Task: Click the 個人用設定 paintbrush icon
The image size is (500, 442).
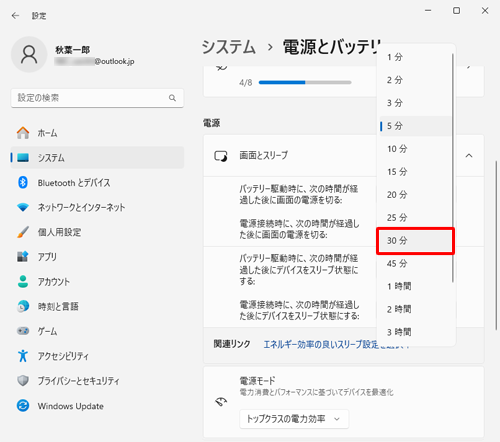Action: coord(23,232)
